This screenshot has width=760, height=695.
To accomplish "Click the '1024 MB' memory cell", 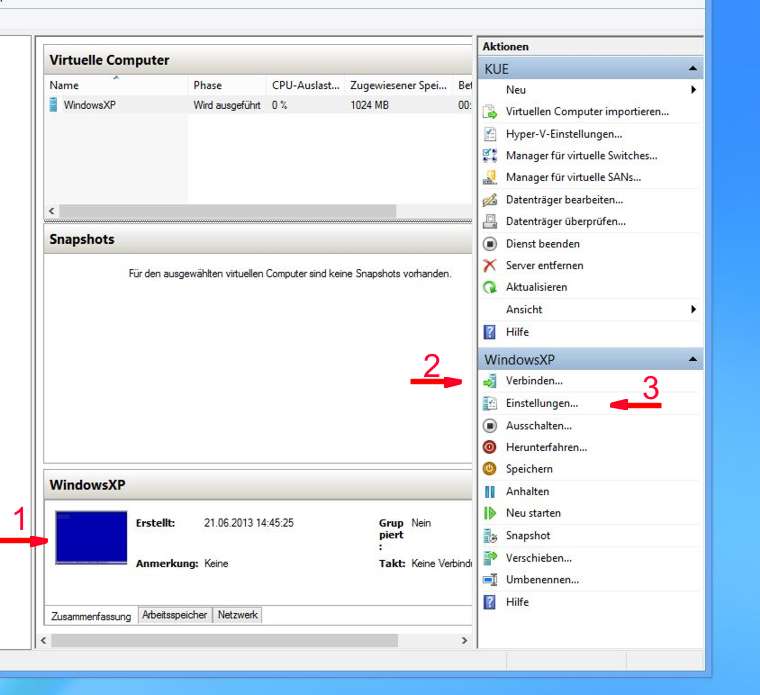I will pos(369,105).
